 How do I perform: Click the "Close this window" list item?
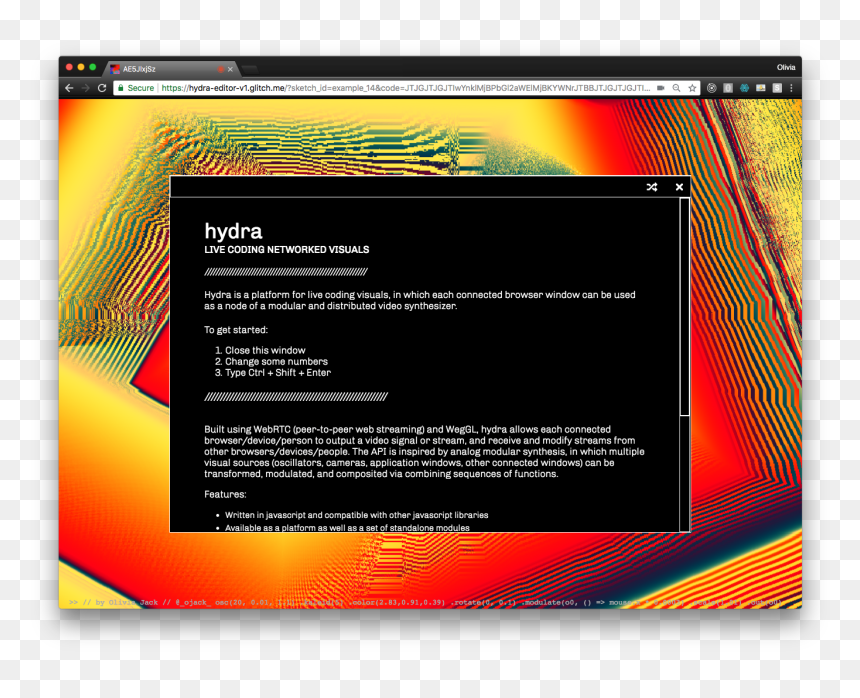(x=265, y=350)
